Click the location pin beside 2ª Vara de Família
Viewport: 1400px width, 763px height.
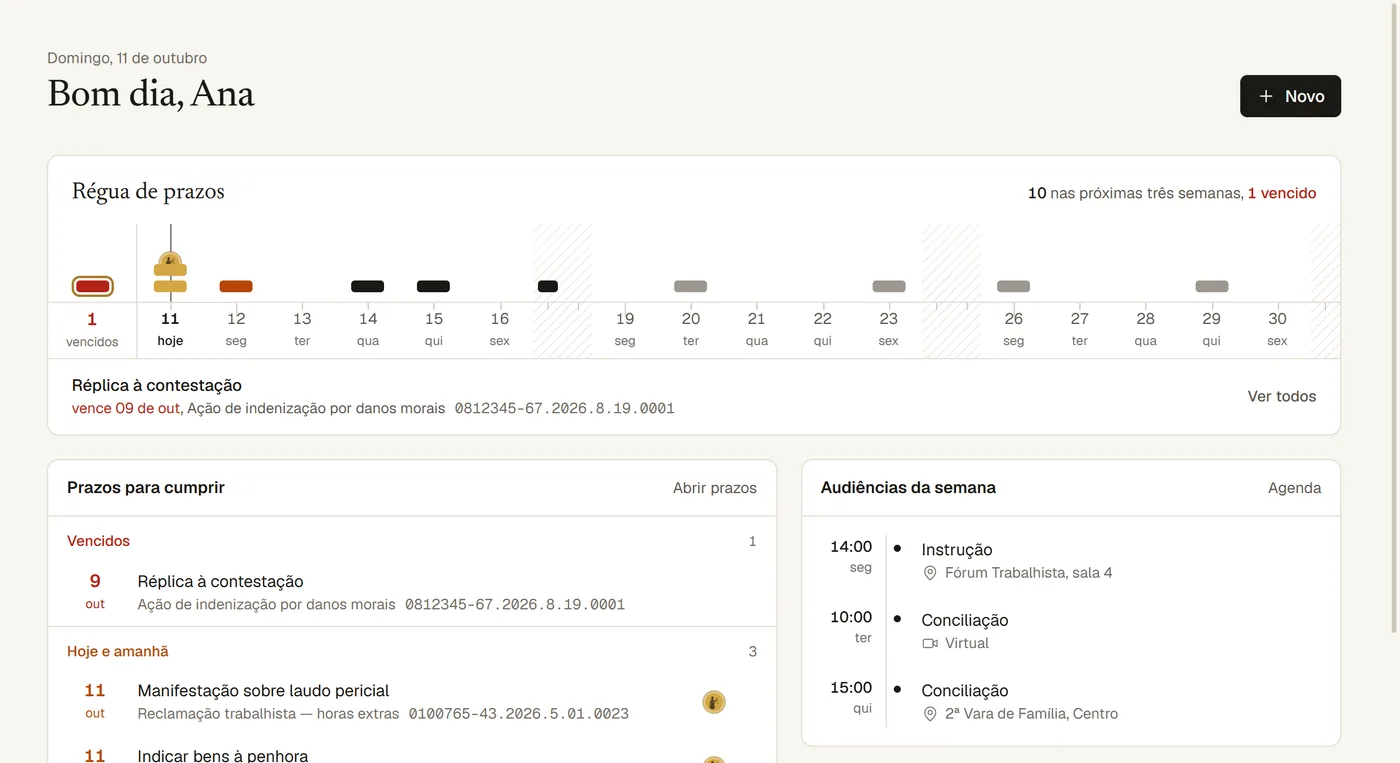(930, 714)
